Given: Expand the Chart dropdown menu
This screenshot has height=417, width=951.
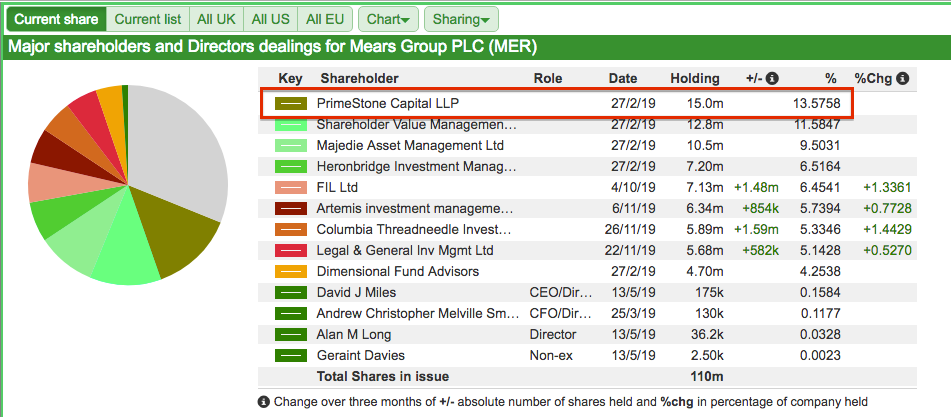Looking at the screenshot, I should [x=388, y=19].
